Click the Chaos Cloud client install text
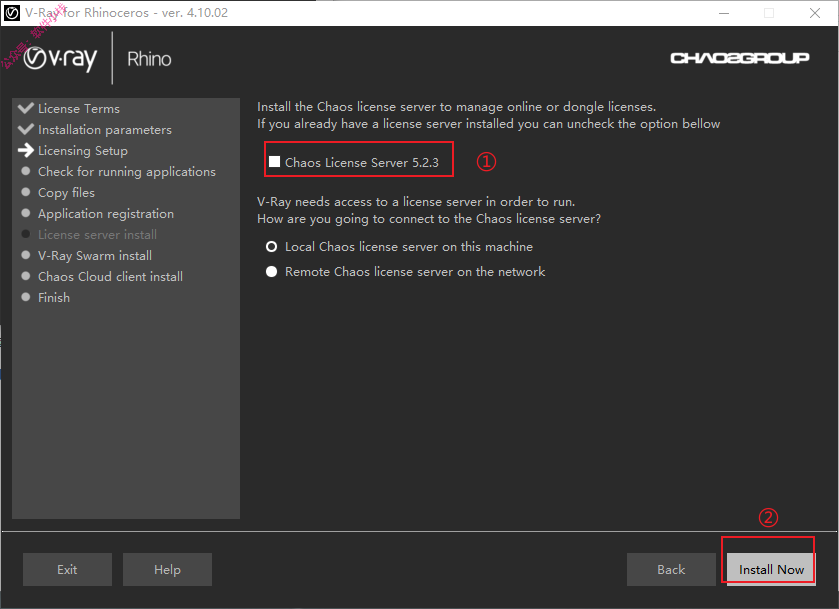 [110, 277]
